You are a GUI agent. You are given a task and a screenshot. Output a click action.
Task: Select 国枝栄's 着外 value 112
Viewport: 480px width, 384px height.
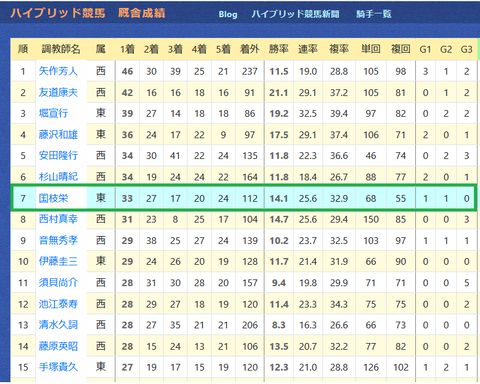(250, 199)
